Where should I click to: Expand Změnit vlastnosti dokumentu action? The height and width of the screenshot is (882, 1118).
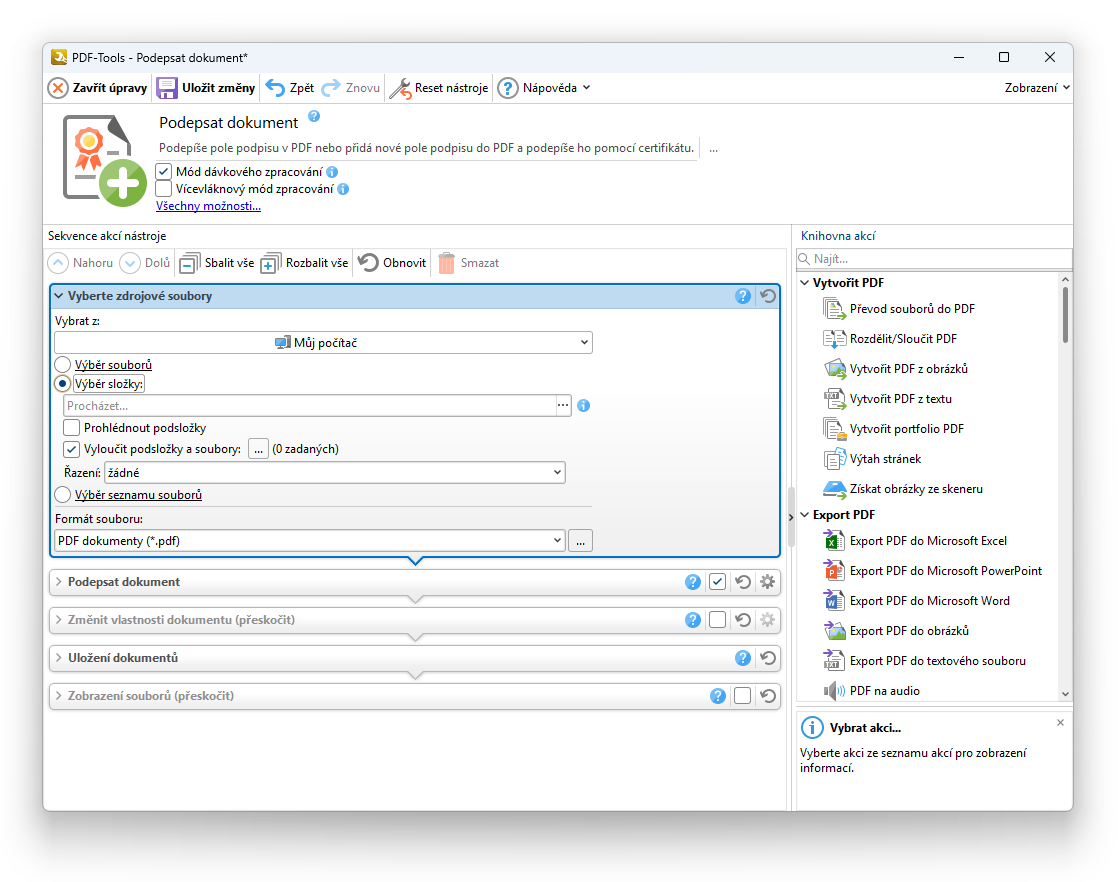pyautogui.click(x=59, y=620)
